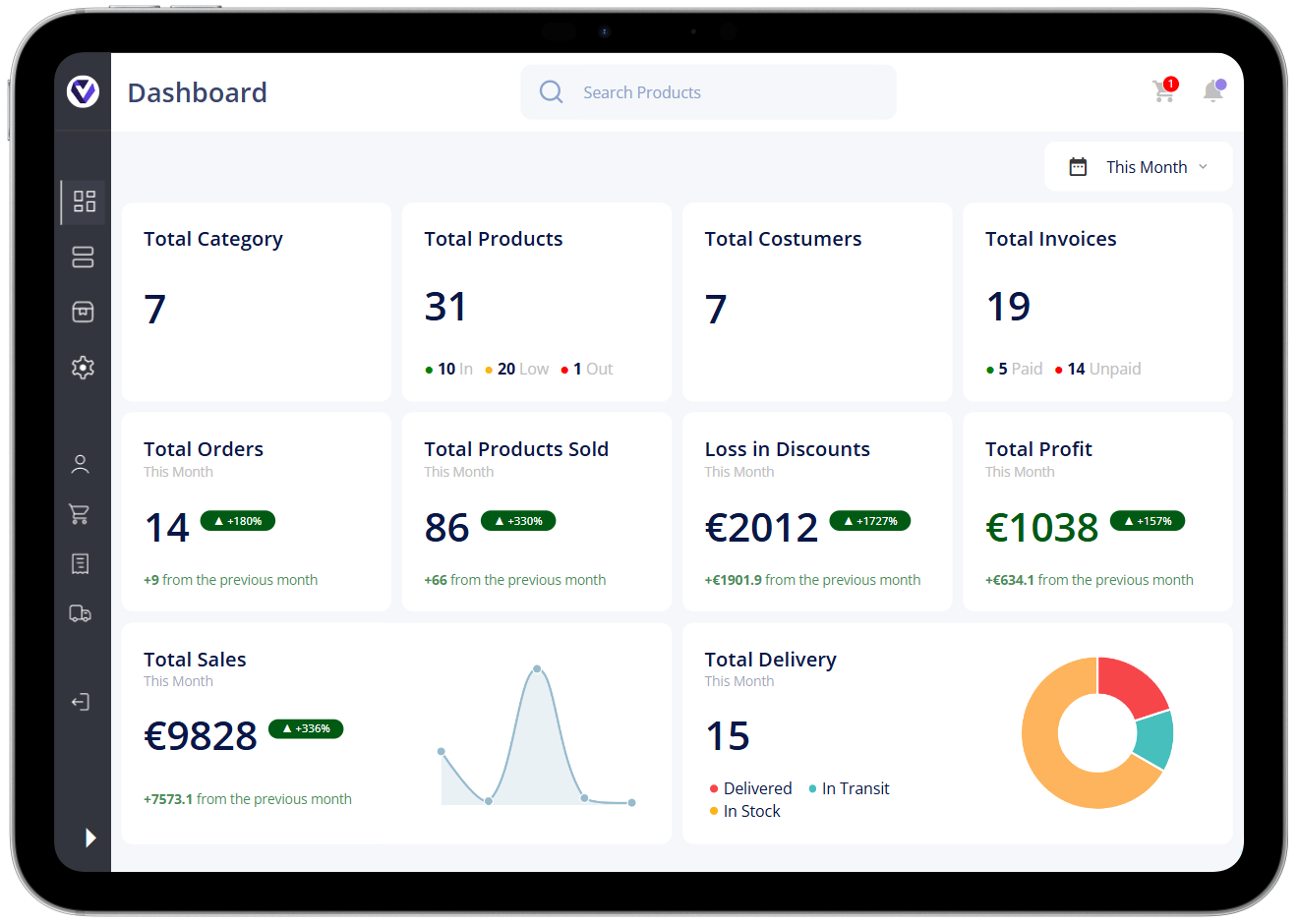Open the Dashboard grid icon in sidebar
Image resolution: width=1298 pixels, height=924 pixels.
pos(85,202)
